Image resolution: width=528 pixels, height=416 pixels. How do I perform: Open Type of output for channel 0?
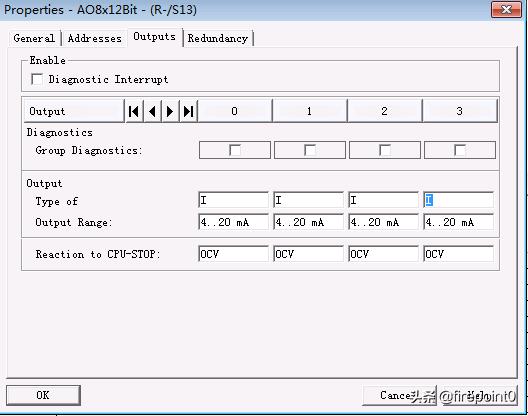pos(234,200)
